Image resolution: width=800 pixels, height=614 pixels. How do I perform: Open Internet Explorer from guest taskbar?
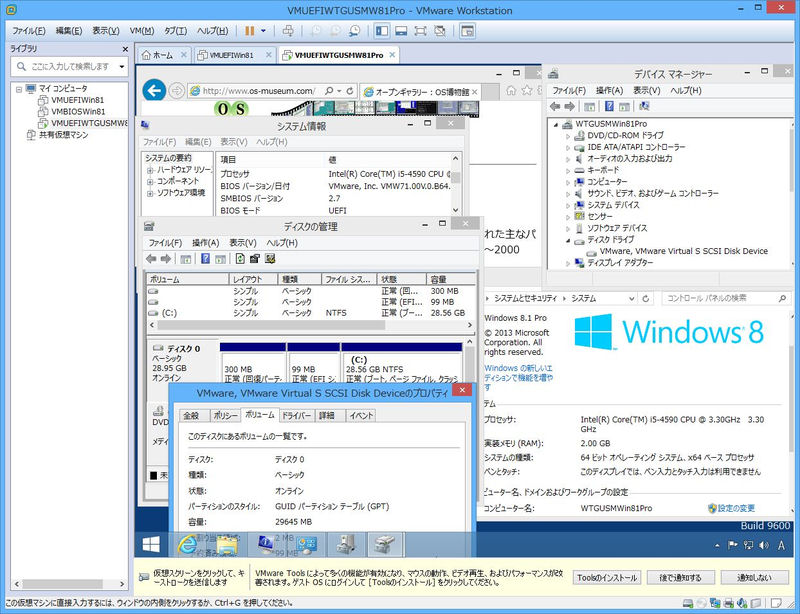[x=187, y=545]
